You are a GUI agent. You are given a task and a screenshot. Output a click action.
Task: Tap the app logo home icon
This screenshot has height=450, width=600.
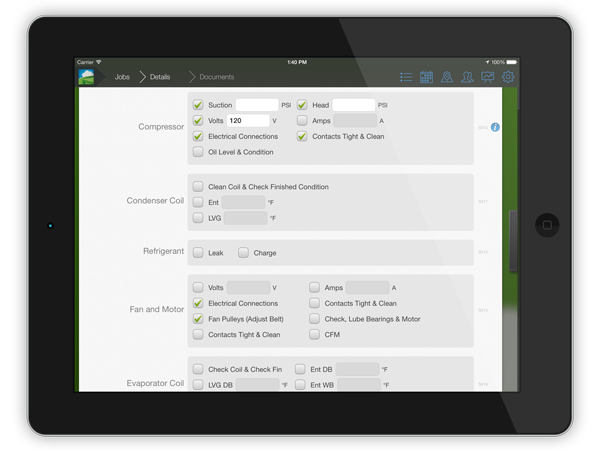(x=86, y=77)
